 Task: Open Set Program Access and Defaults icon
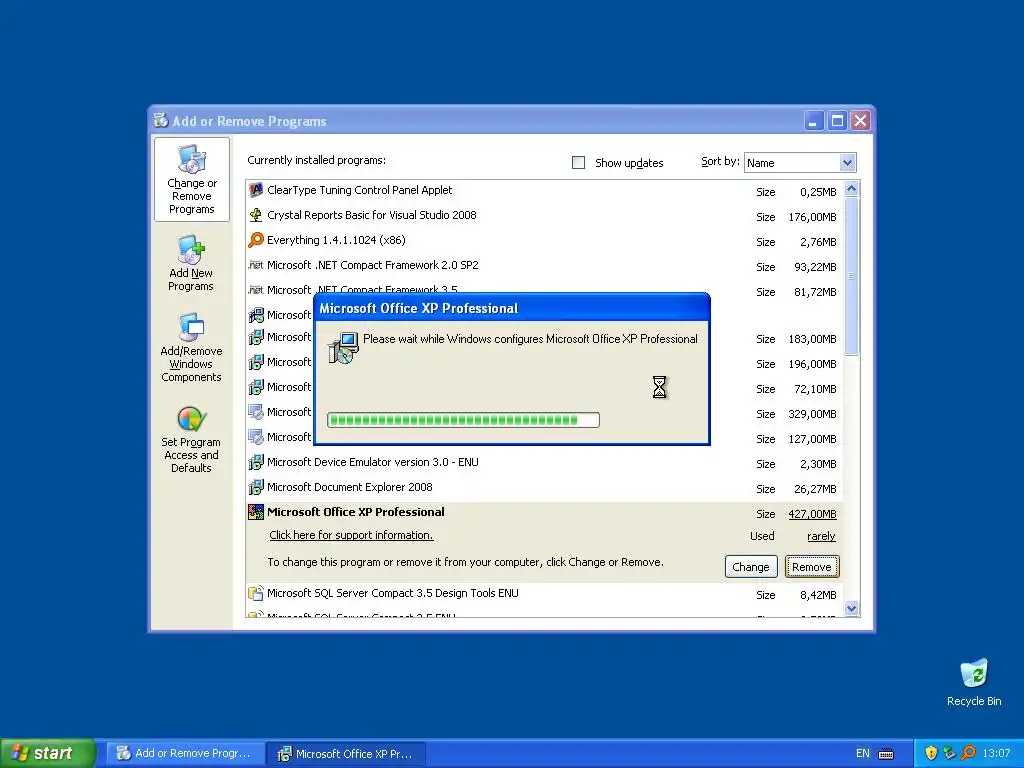click(191, 419)
